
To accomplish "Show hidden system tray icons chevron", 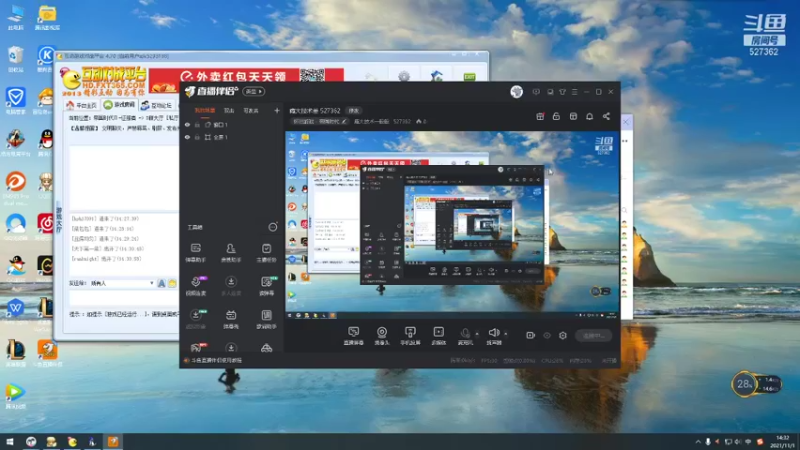I will (697, 442).
